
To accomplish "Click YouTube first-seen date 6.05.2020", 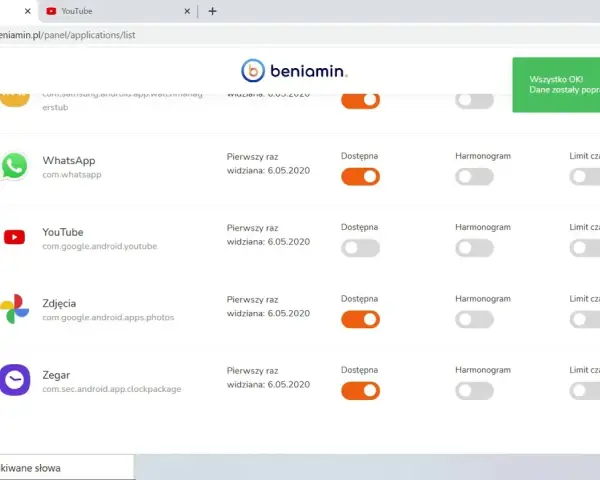I will click(289, 242).
